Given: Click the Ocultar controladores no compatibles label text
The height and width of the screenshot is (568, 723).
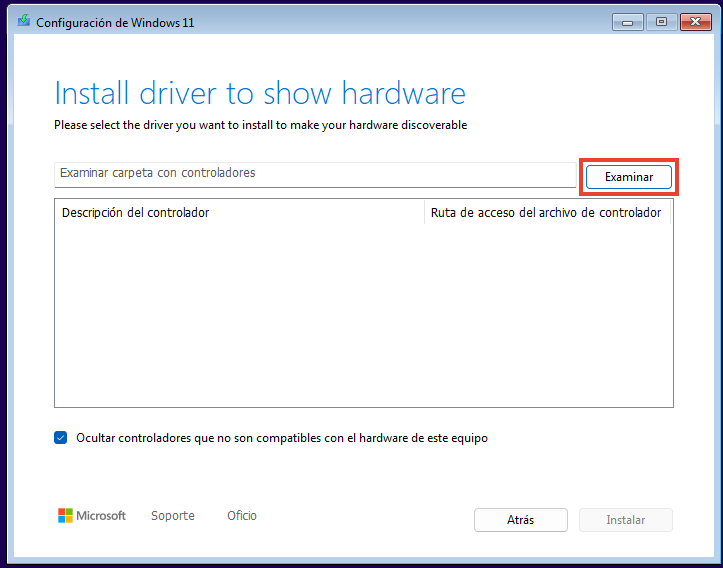Looking at the screenshot, I should point(281,438).
